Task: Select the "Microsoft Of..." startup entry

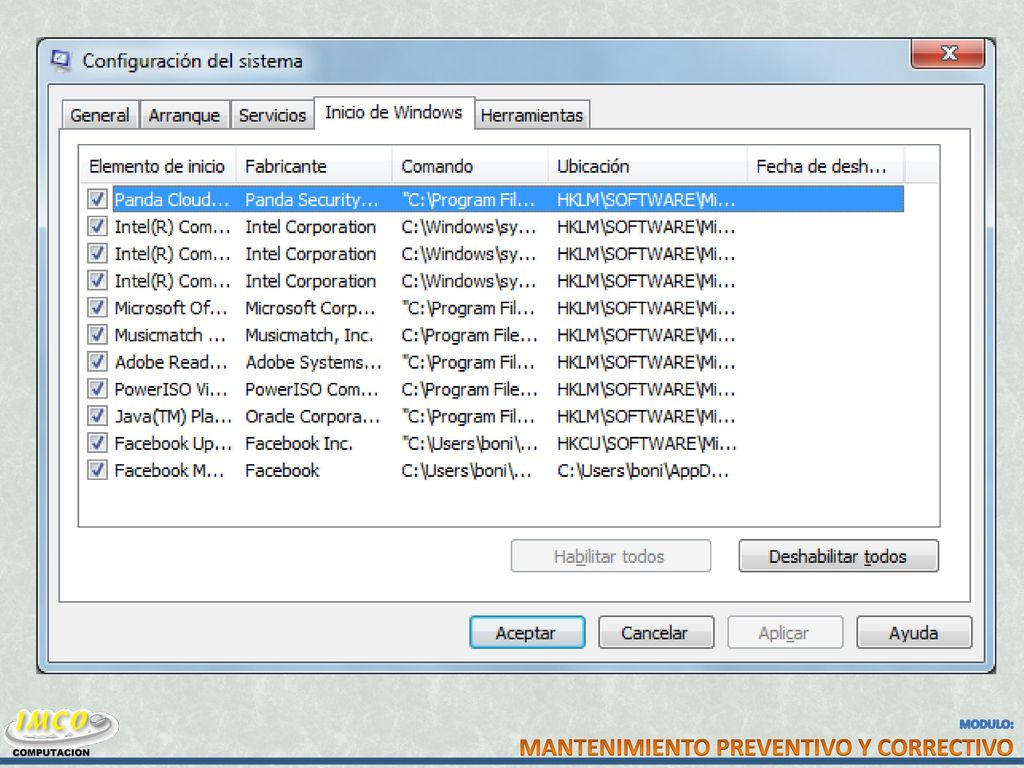Action: tap(171, 308)
